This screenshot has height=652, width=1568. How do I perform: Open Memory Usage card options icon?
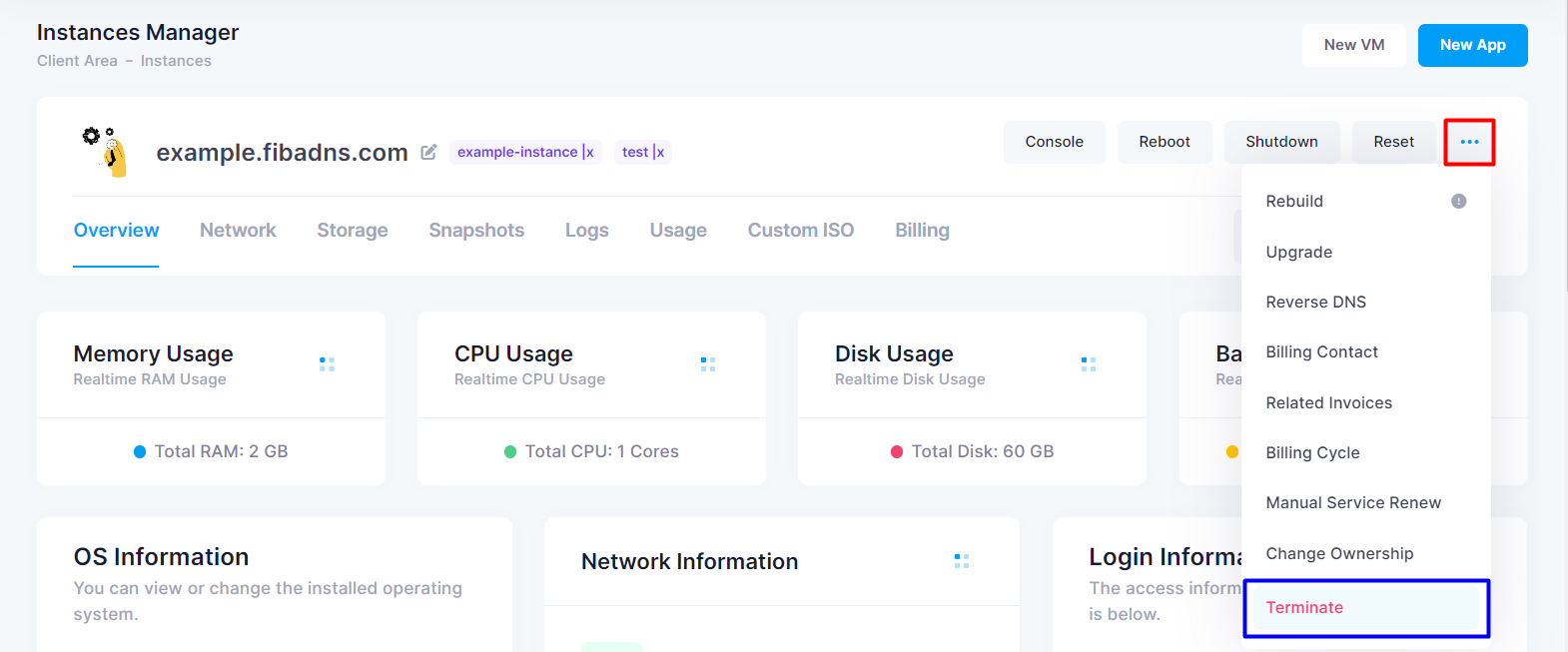(x=327, y=364)
